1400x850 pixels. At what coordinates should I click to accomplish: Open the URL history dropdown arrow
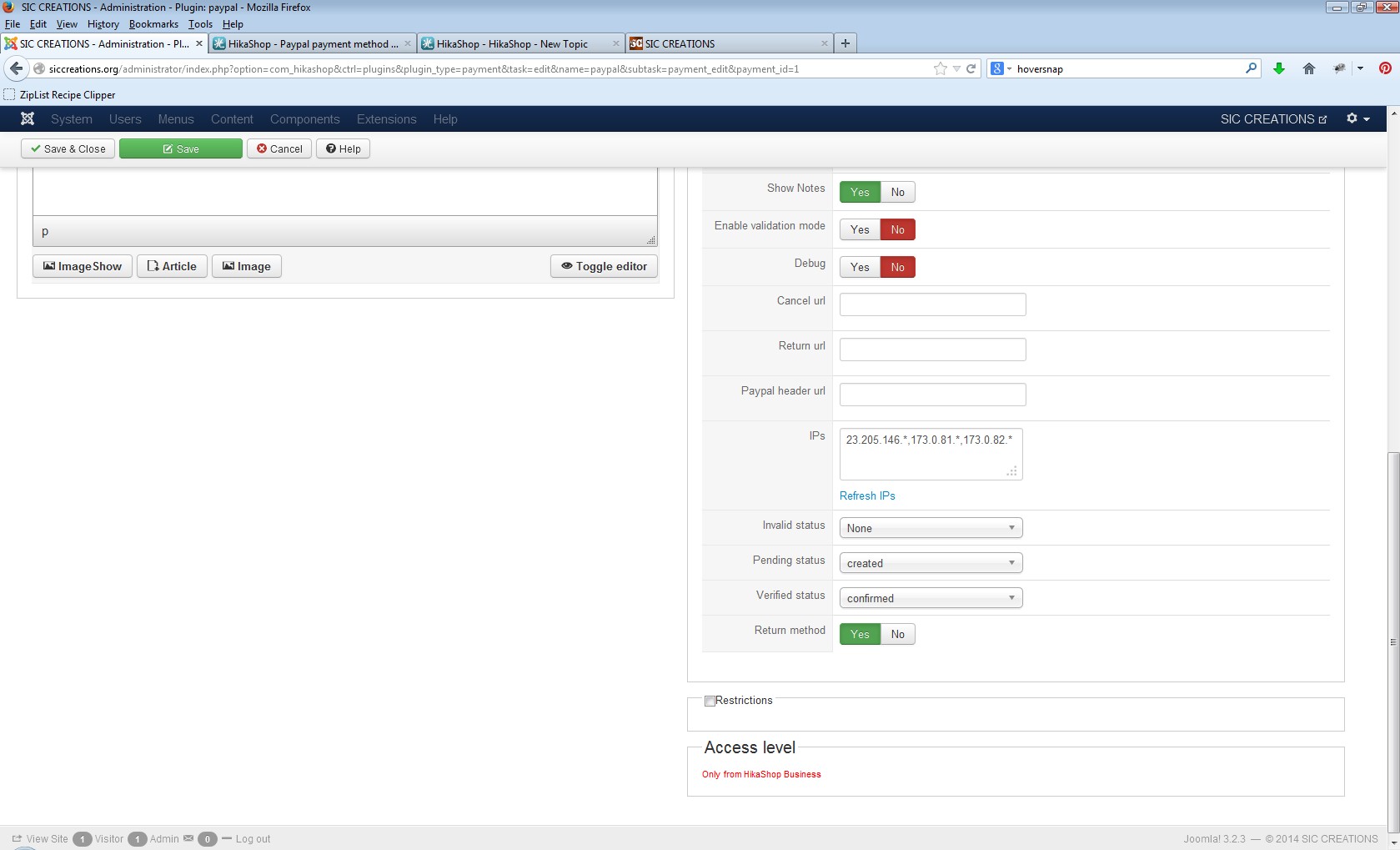pos(956,69)
